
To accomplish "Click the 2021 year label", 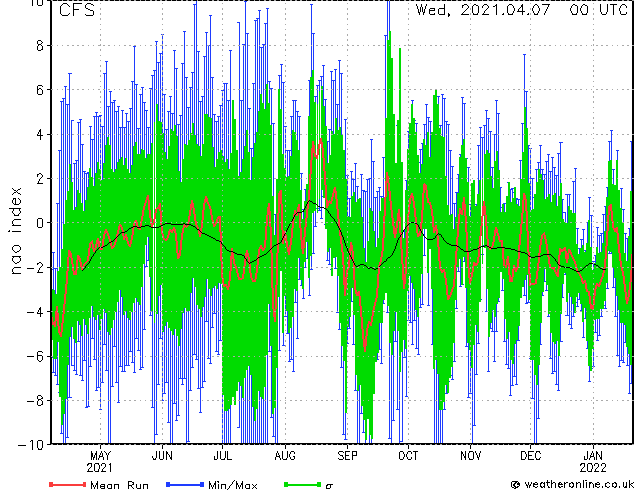I will [x=99, y=468].
